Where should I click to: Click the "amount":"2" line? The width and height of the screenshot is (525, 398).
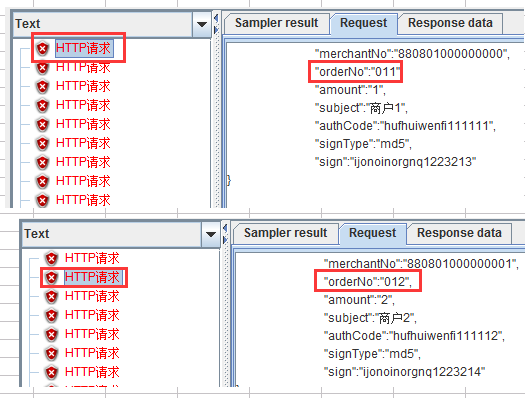(359, 300)
